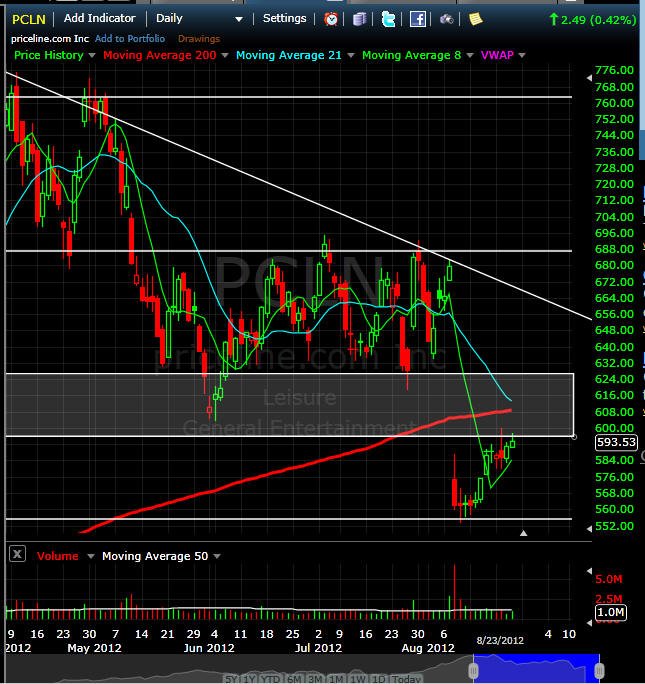Expand VWAP indicator options arrow
This screenshot has height=684, width=645.
coord(522,55)
